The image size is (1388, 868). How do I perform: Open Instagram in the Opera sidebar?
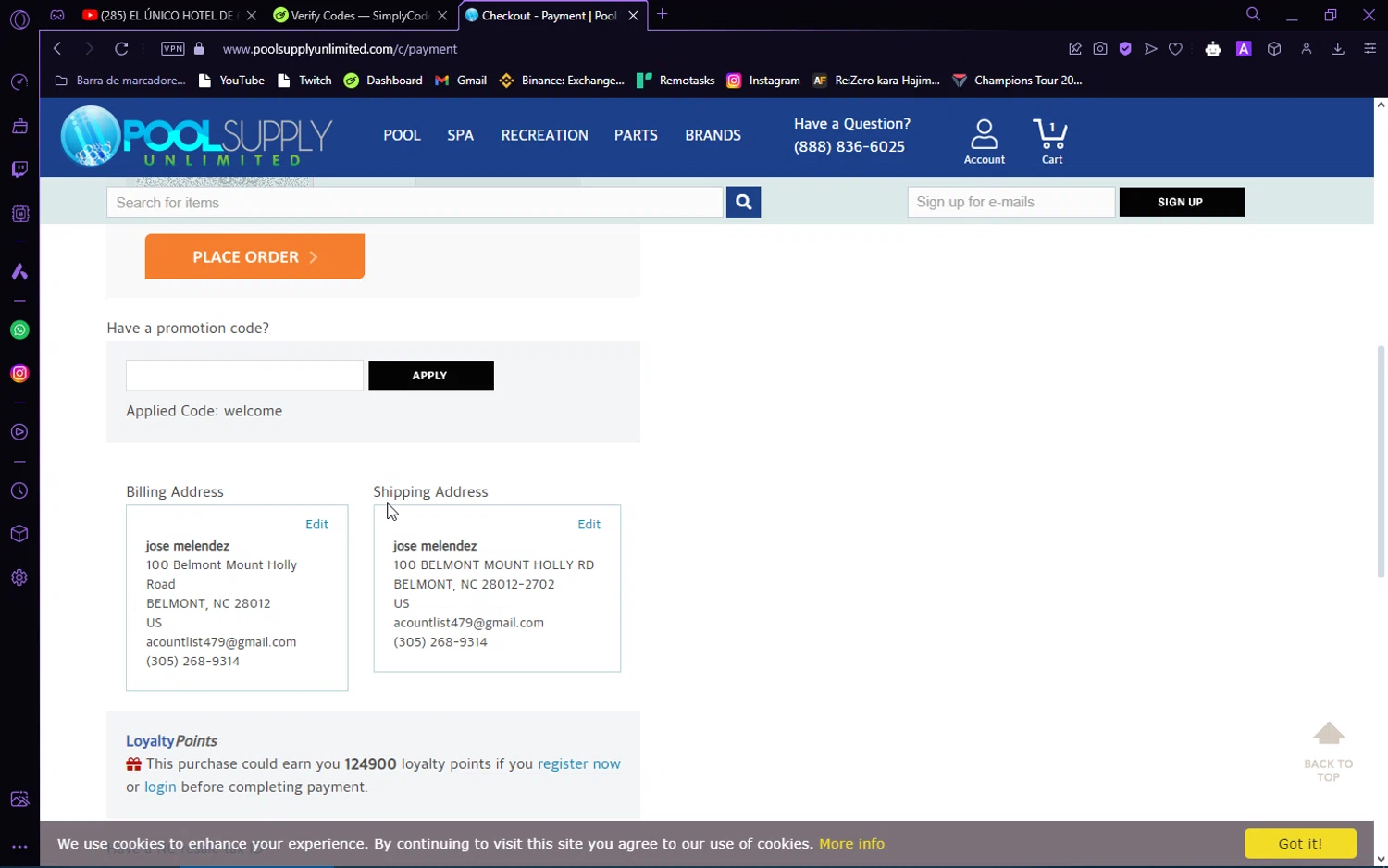[19, 374]
